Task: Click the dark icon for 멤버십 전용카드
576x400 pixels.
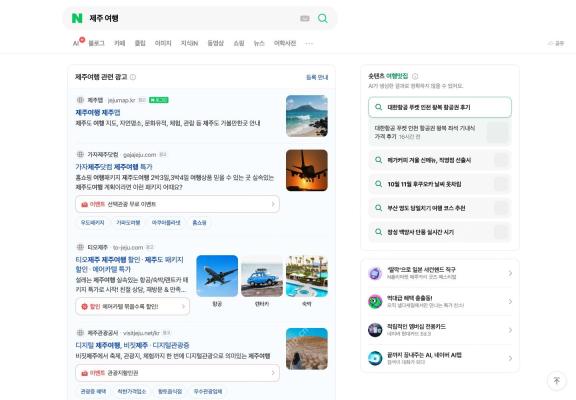Action: click(x=375, y=330)
